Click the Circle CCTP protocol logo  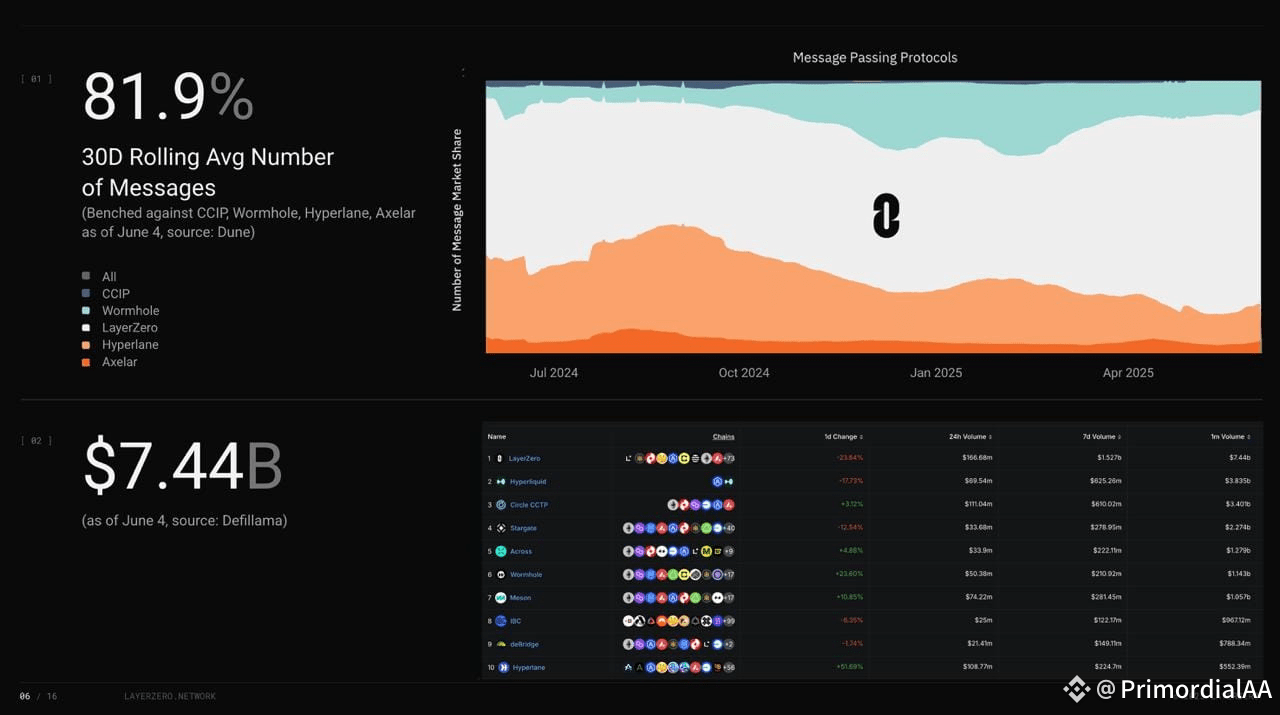pyautogui.click(x=500, y=505)
